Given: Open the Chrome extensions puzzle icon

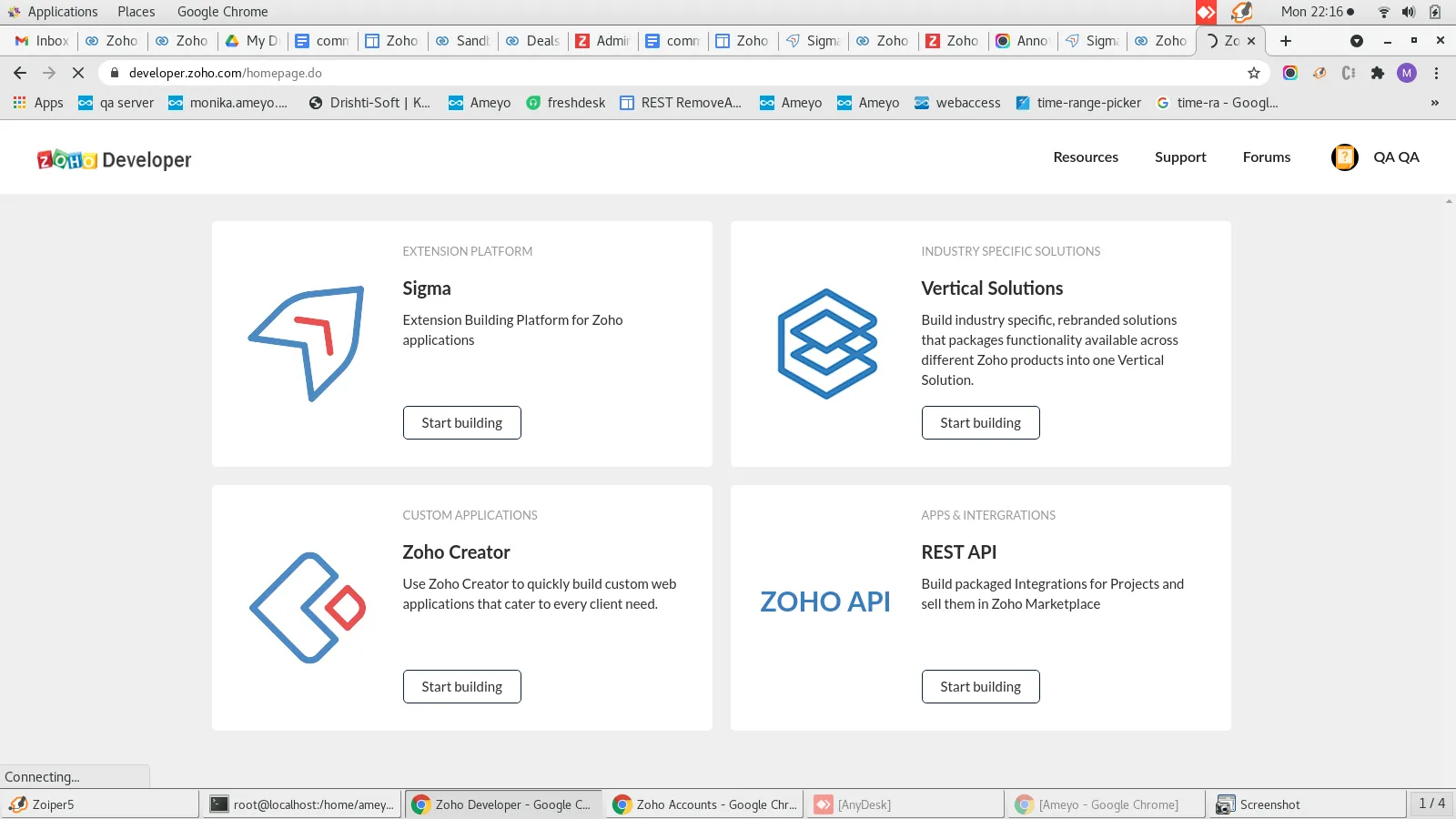Looking at the screenshot, I should tap(1378, 73).
